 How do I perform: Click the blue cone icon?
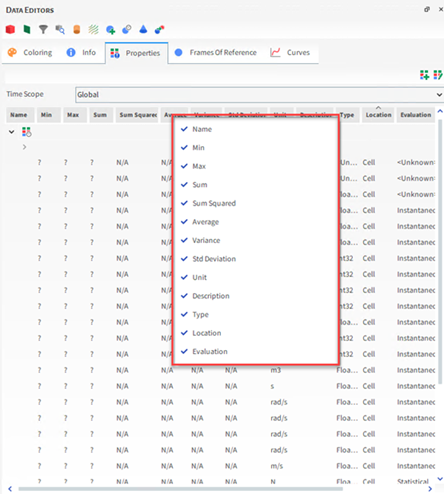(x=143, y=30)
